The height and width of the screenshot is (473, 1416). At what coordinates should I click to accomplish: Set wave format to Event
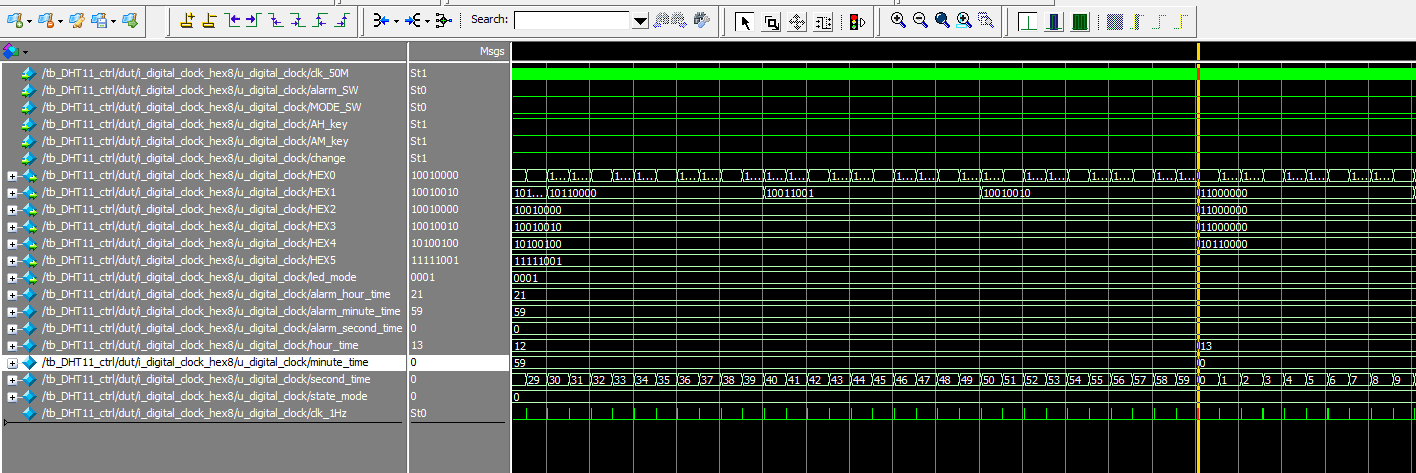point(1079,21)
